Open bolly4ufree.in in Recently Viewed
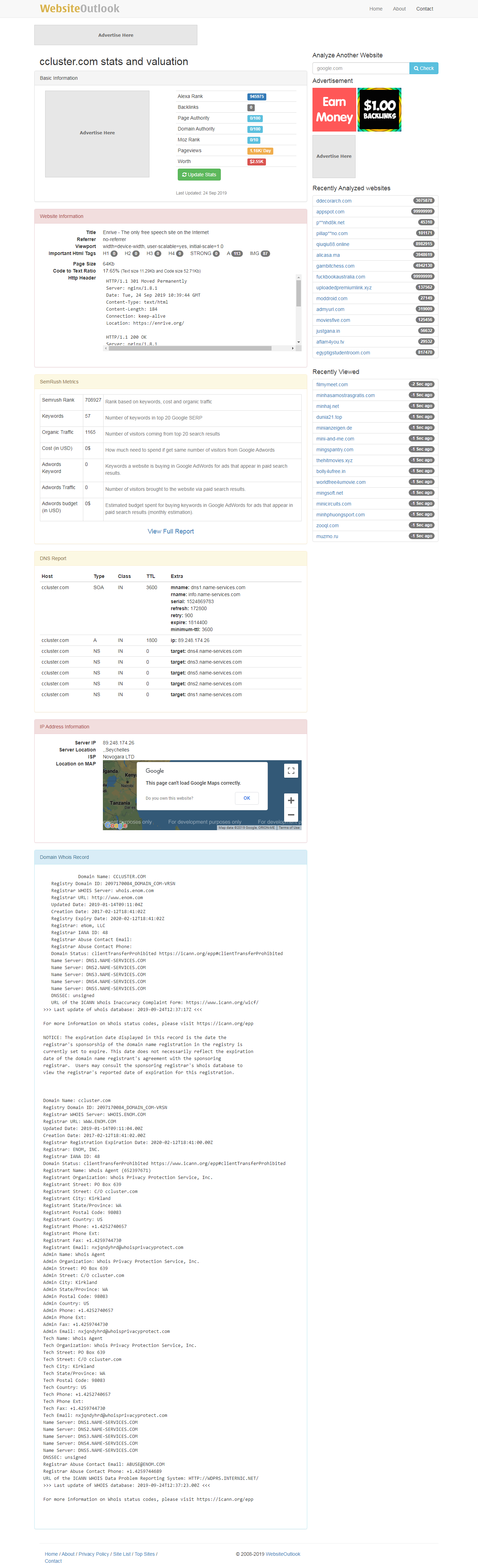 (331, 472)
